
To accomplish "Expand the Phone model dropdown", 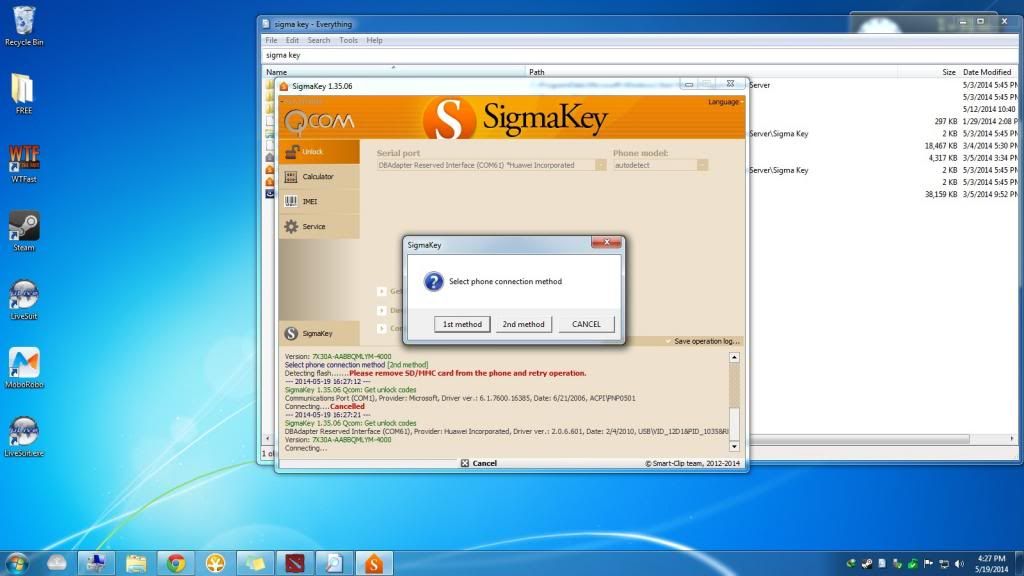I will coord(702,165).
